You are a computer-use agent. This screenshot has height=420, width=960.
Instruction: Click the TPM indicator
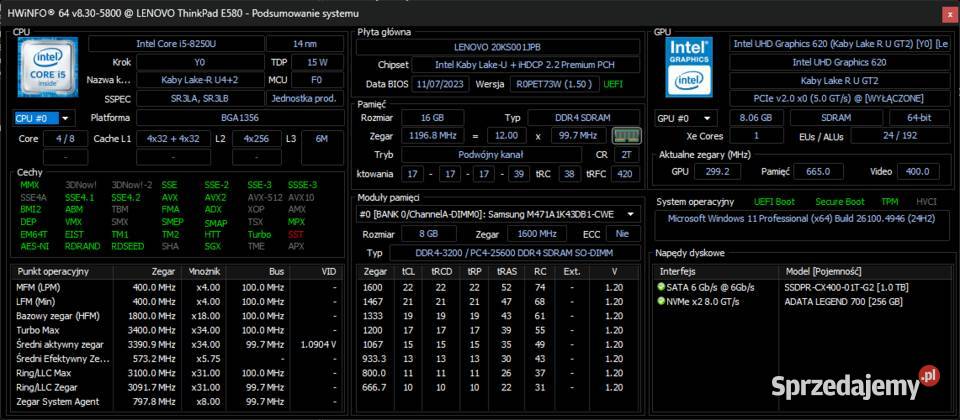click(889, 201)
